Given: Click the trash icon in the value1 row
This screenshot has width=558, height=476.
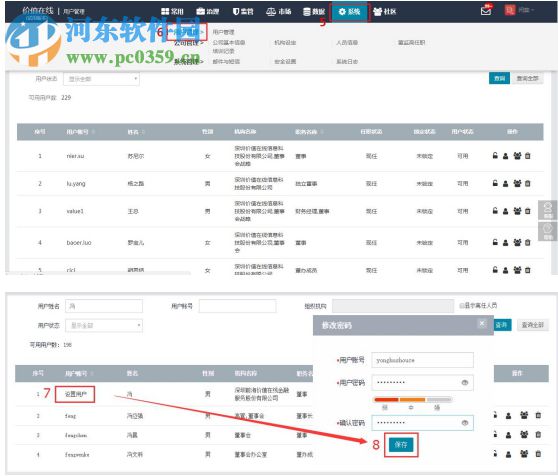Looking at the screenshot, I should click(528, 211).
